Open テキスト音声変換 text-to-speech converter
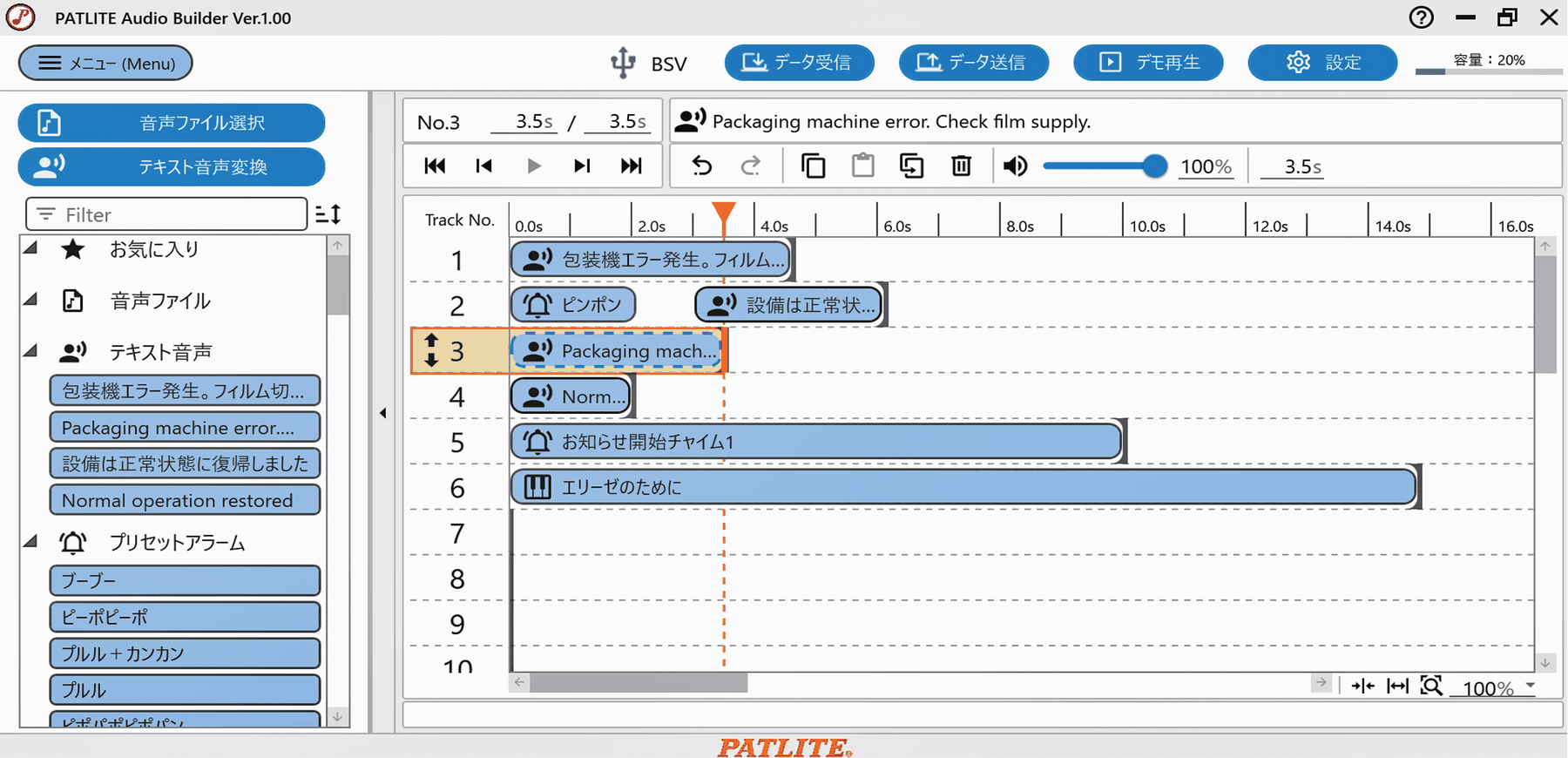1568x758 pixels. tap(172, 166)
